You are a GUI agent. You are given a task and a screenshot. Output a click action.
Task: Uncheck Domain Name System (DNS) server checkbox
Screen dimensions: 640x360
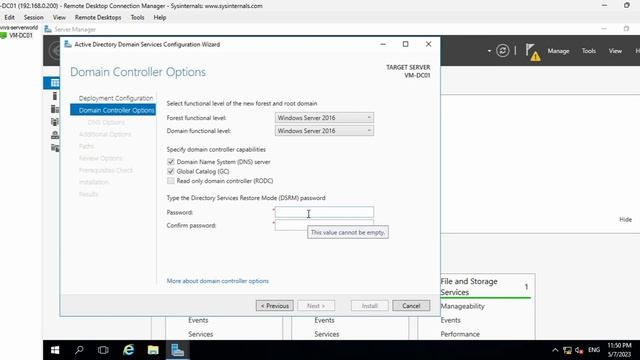click(x=171, y=162)
